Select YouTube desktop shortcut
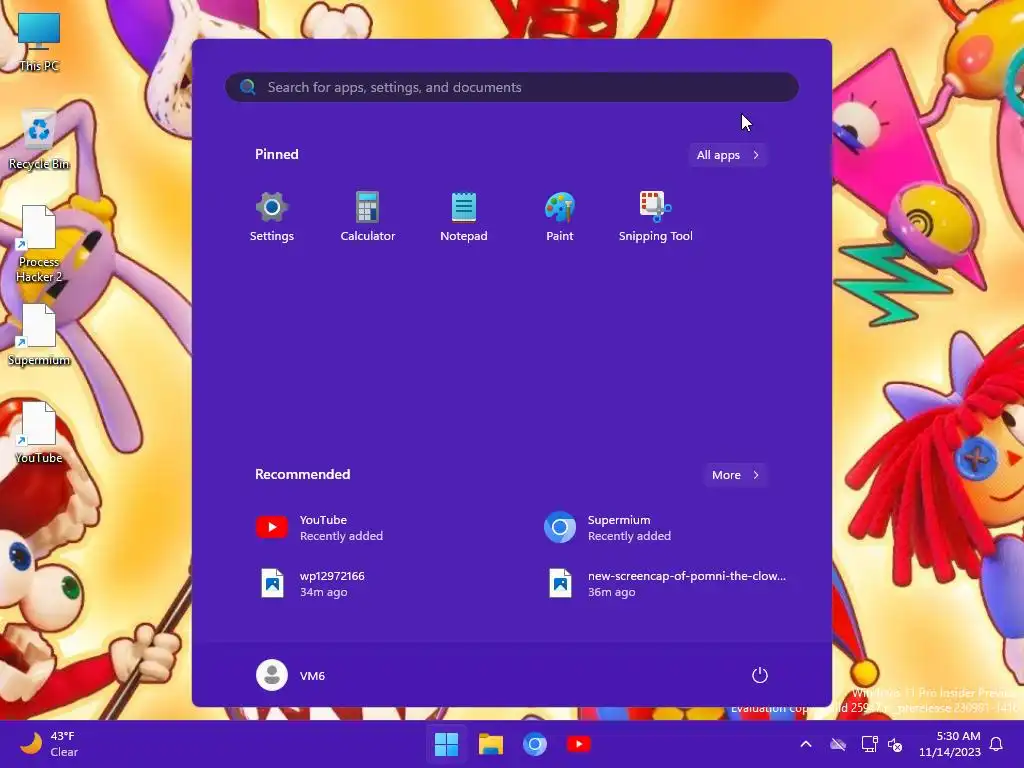The width and height of the screenshot is (1024, 768). click(x=39, y=433)
